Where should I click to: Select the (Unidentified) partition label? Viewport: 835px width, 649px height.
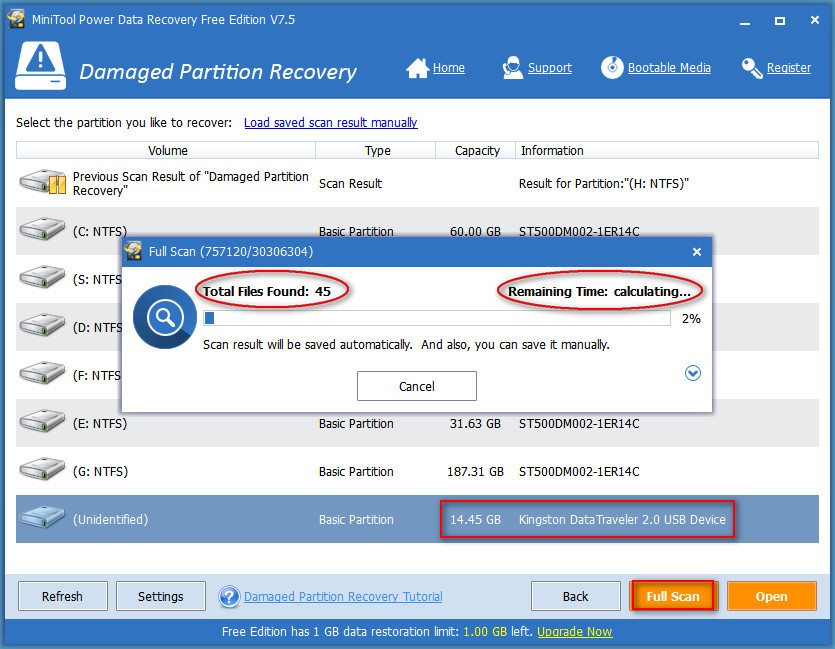pyautogui.click(x=110, y=520)
